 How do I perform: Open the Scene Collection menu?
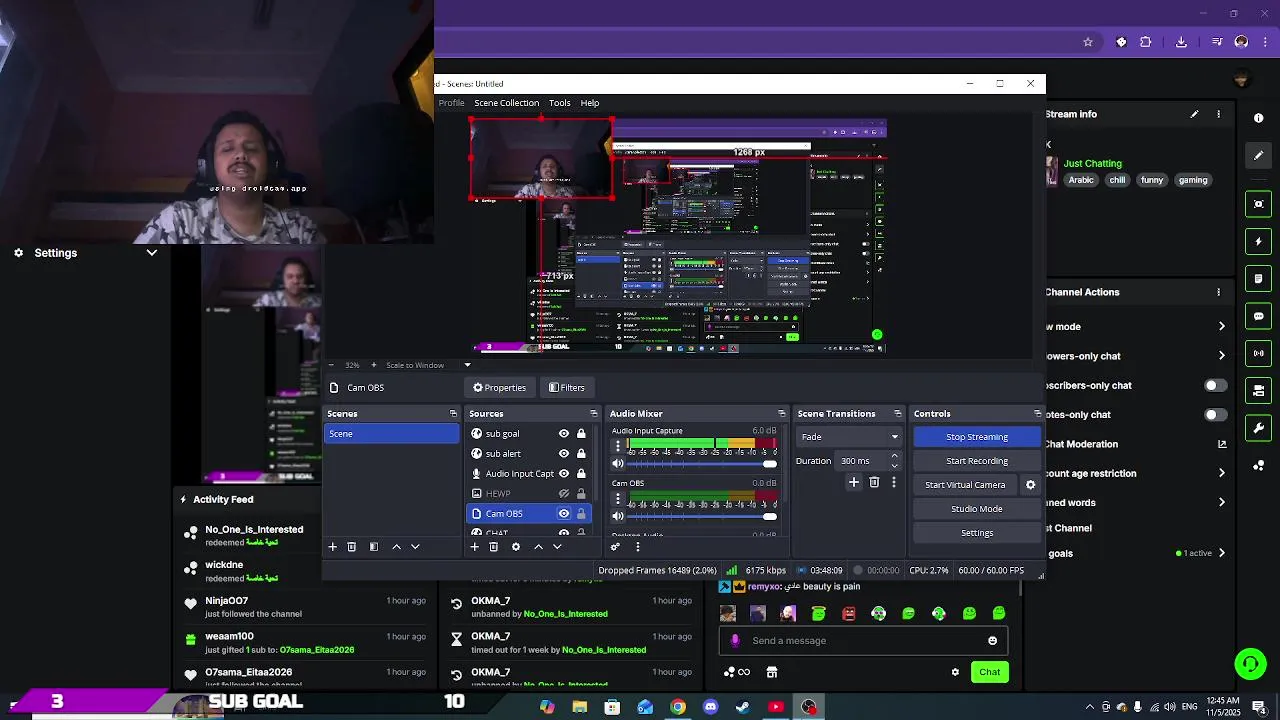click(x=506, y=103)
